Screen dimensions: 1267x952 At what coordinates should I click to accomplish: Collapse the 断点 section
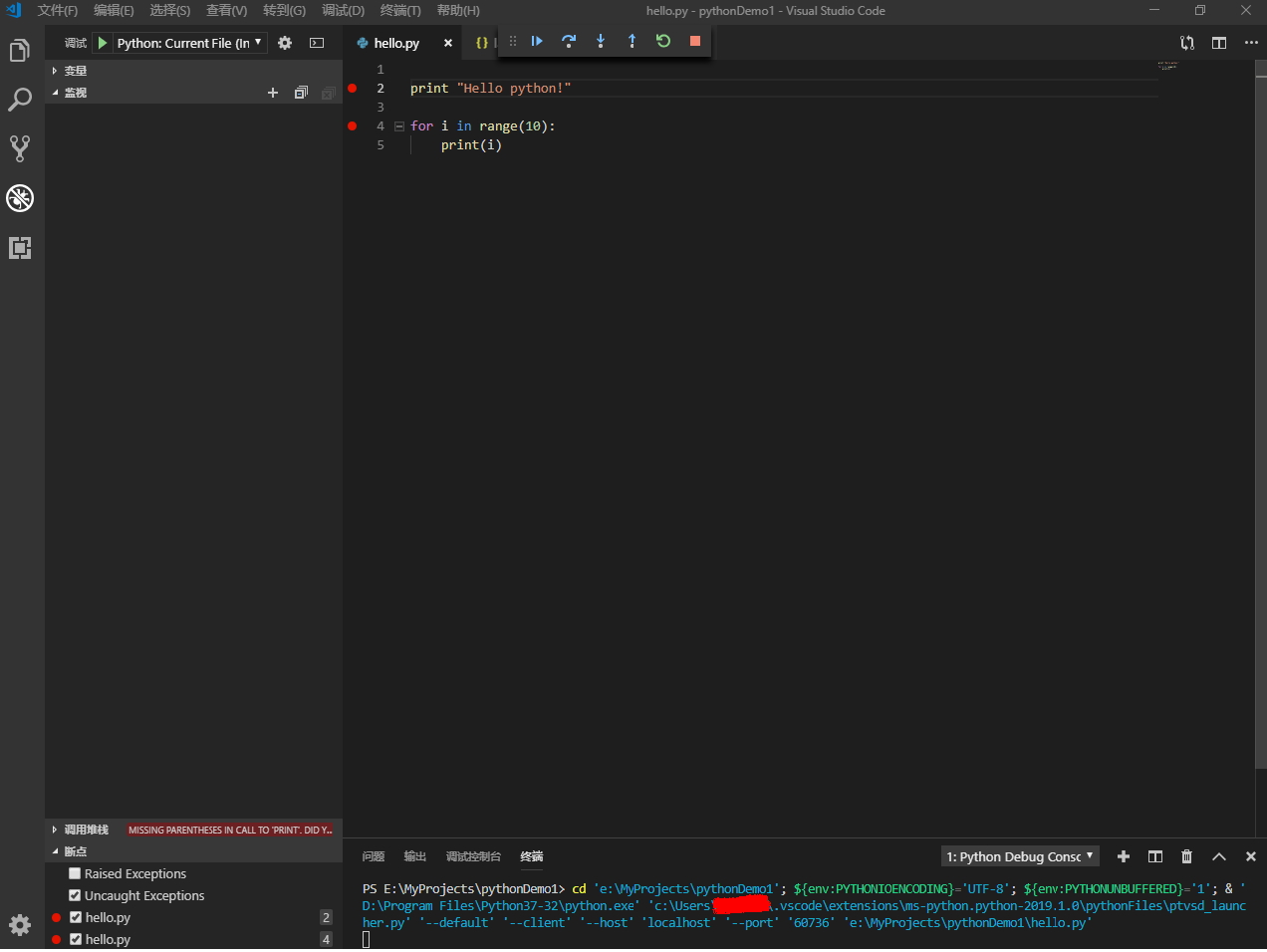194,851
